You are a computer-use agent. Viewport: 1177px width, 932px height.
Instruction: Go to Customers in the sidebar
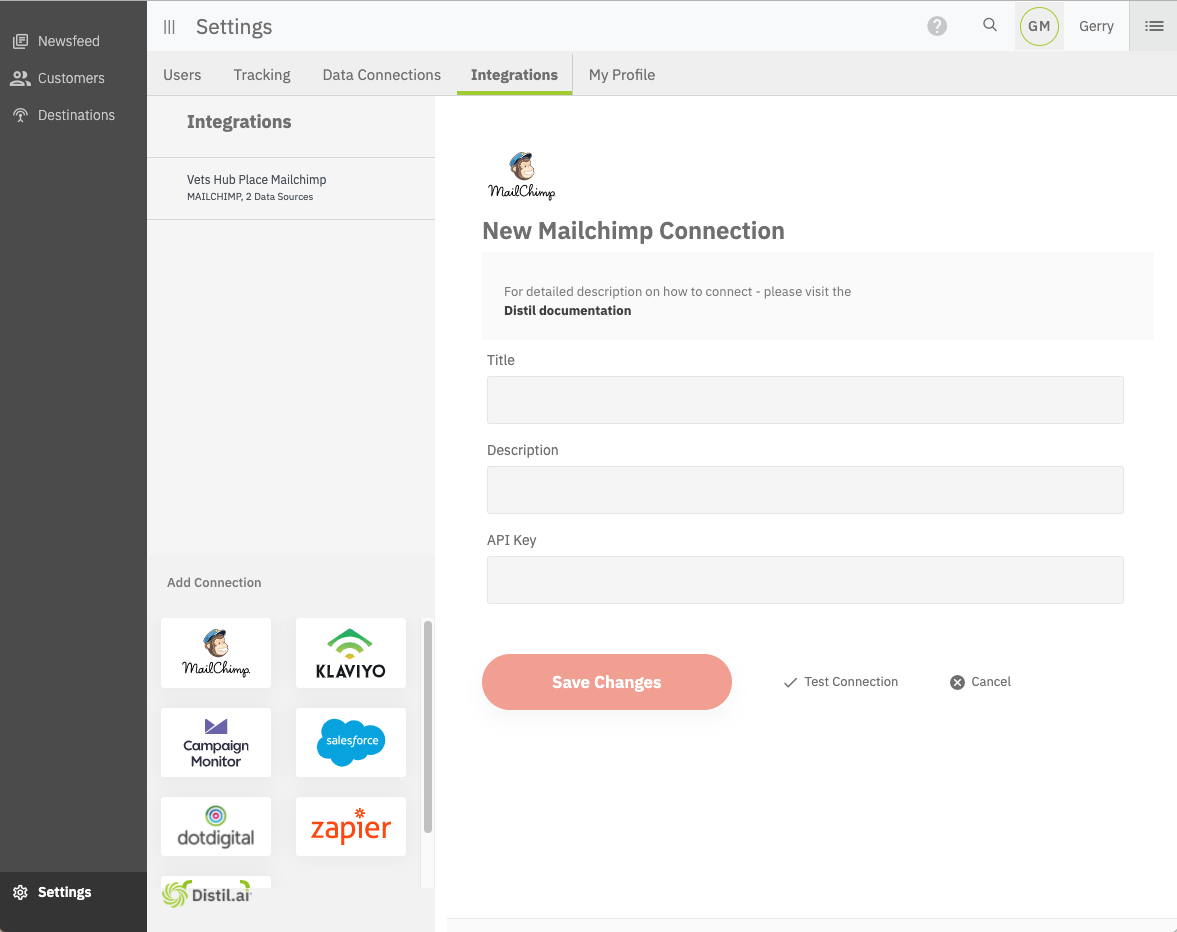(x=58, y=78)
